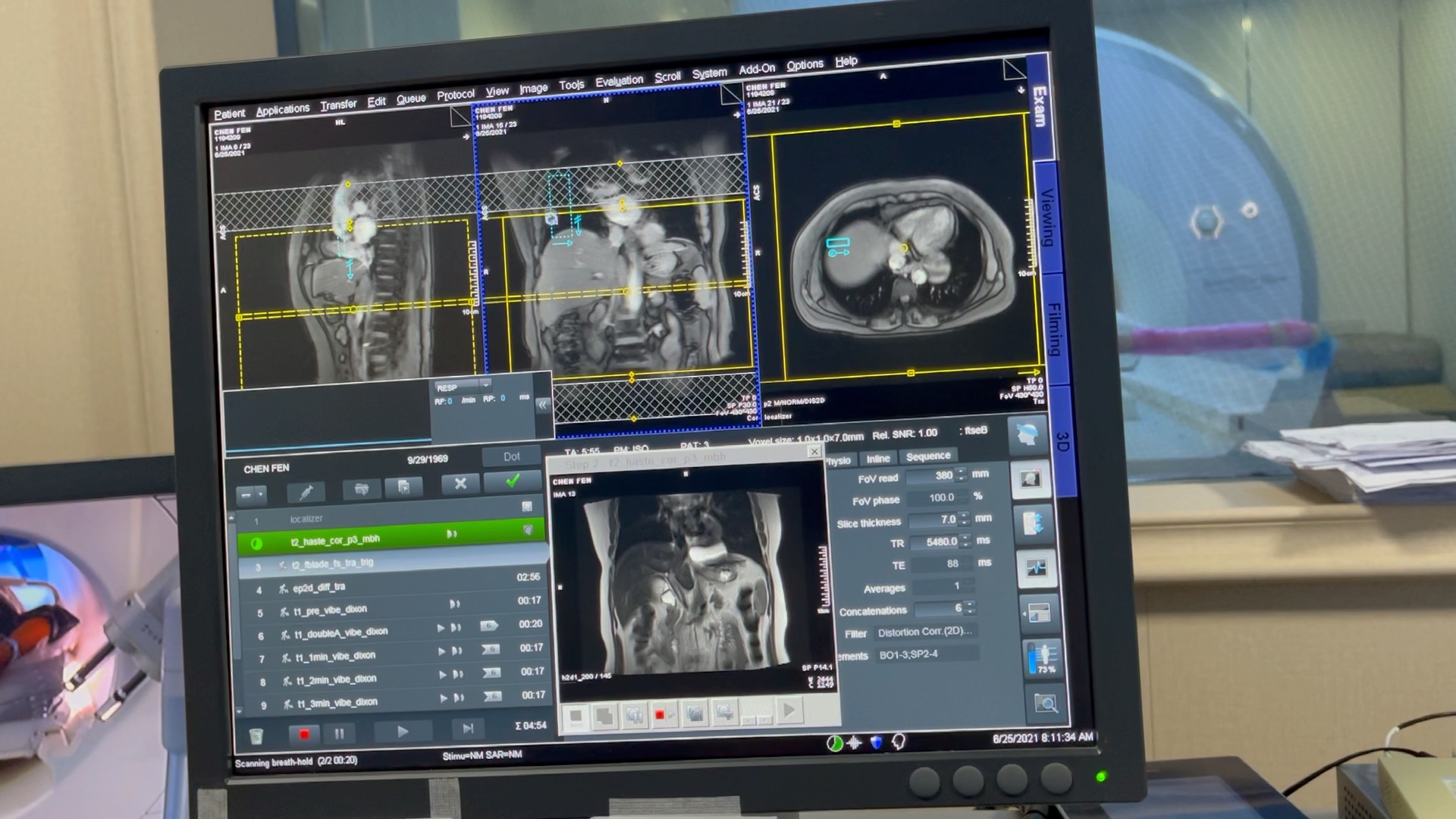Screen dimensions: 1456x819
Task: Open dropdown arrow beside minus button
Action: pyautogui.click(x=261, y=494)
